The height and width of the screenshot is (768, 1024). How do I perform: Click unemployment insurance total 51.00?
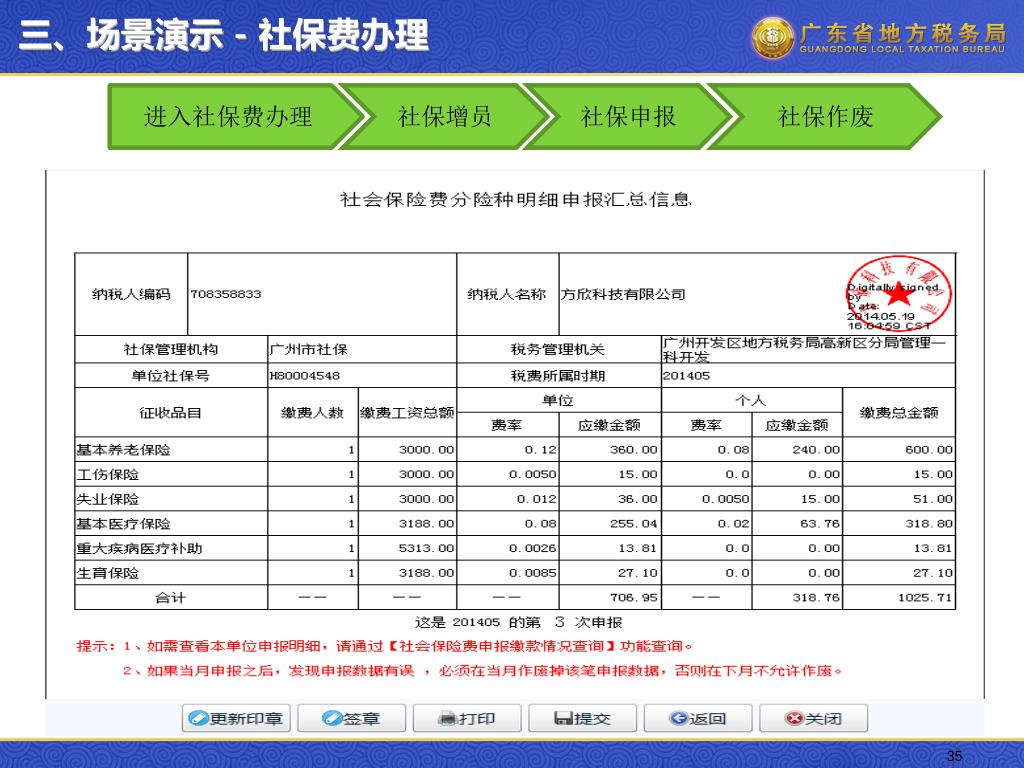(x=933, y=500)
